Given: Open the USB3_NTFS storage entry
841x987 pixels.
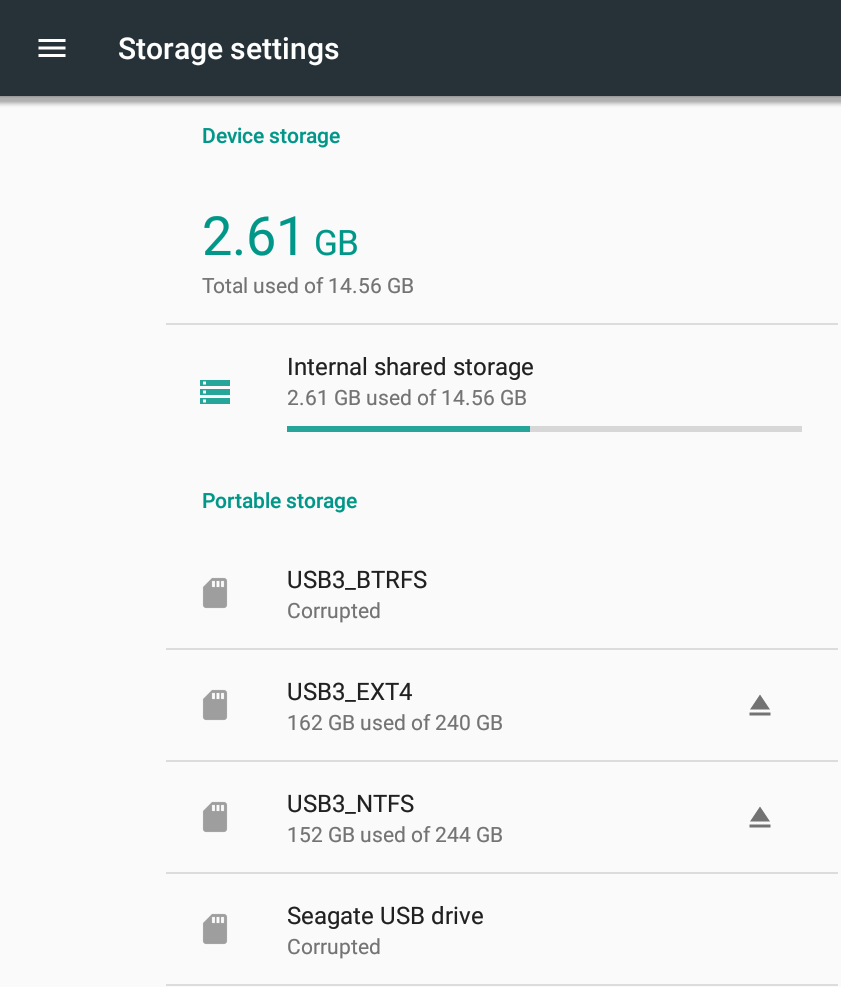Looking at the screenshot, I should [502, 818].
